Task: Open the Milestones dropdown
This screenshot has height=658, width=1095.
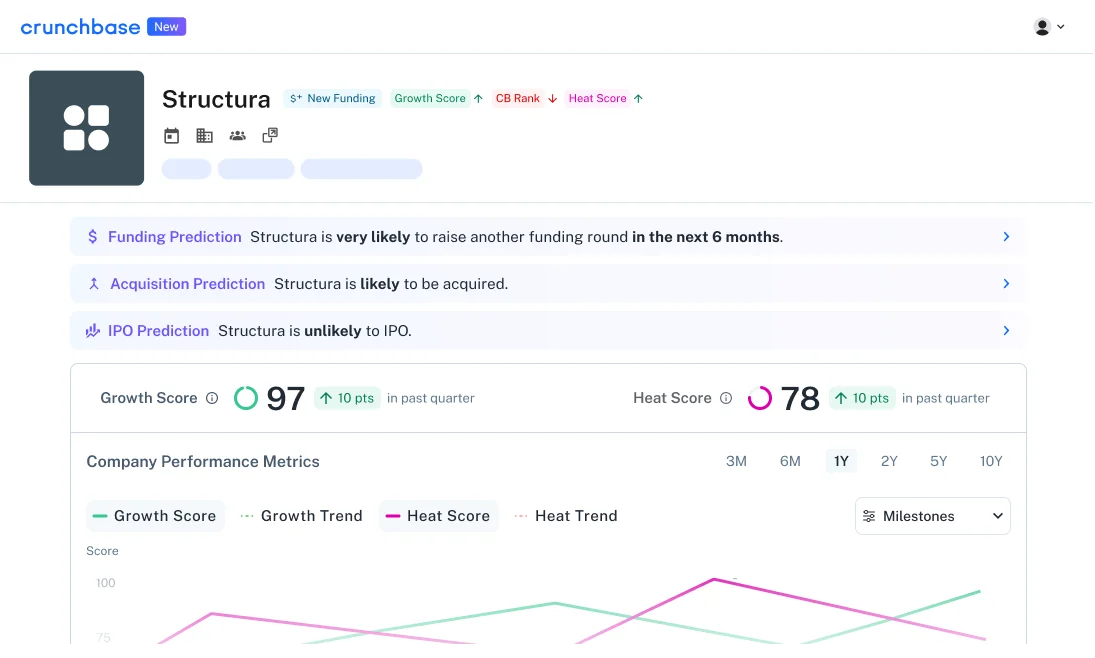Action: click(933, 516)
